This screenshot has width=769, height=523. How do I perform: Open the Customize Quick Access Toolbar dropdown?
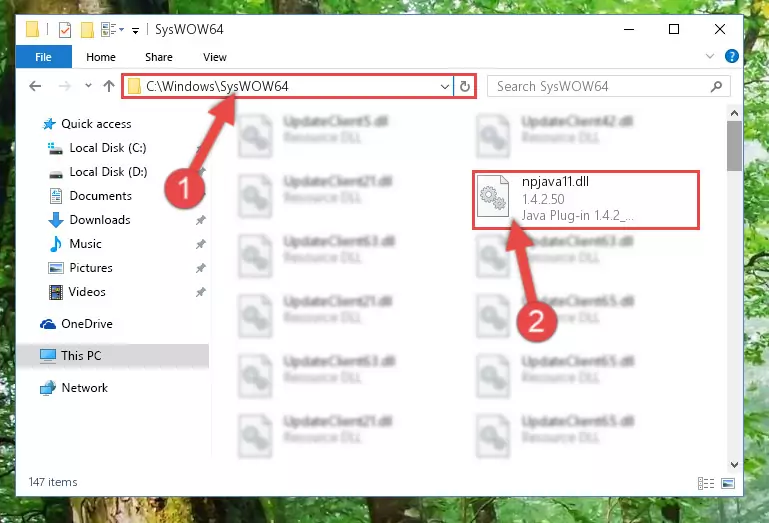click(x=135, y=30)
